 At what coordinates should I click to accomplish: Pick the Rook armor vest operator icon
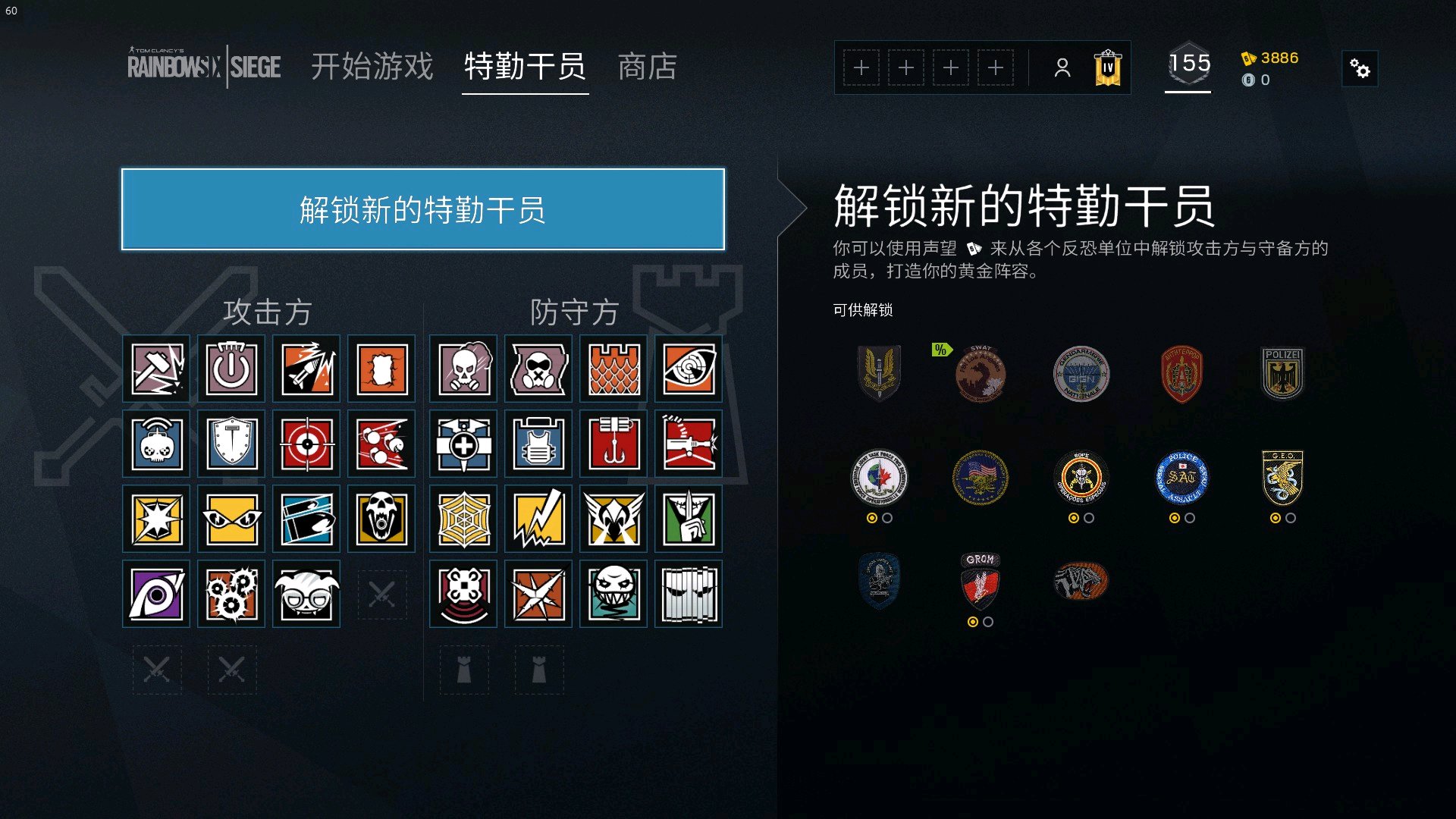click(x=538, y=444)
